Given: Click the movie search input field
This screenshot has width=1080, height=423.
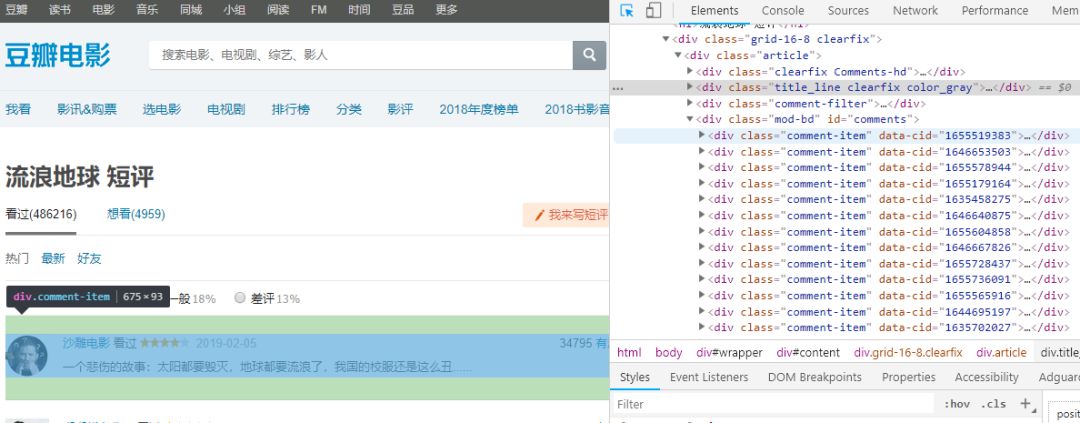Looking at the screenshot, I should [361, 55].
